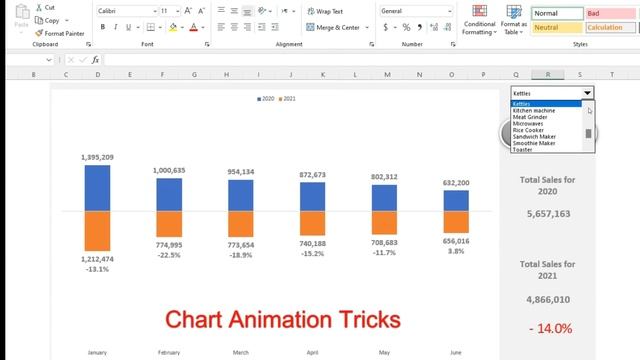Click the 2021 legend entry
This screenshot has width=640, height=360.
pyautogui.click(x=287, y=99)
